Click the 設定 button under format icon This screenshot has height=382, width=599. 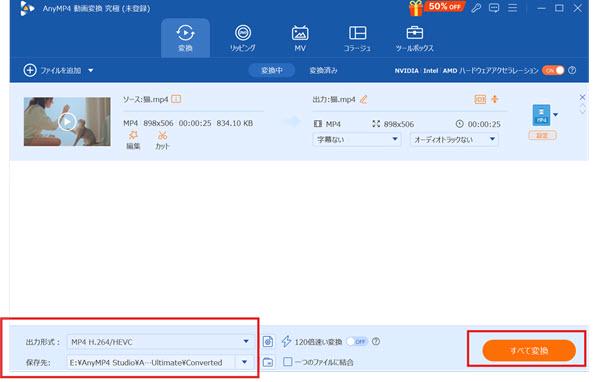[x=542, y=135]
